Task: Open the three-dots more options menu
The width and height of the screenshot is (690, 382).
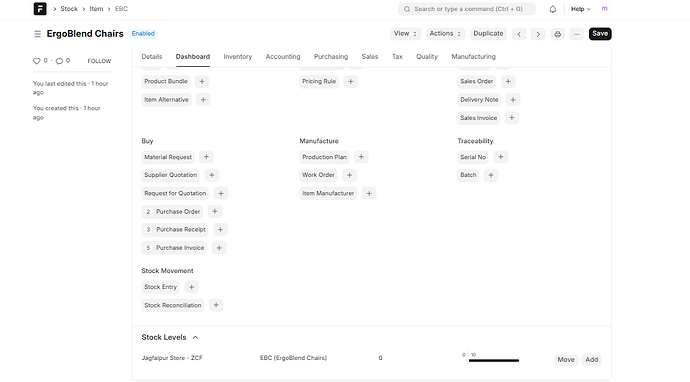Action: [576, 34]
